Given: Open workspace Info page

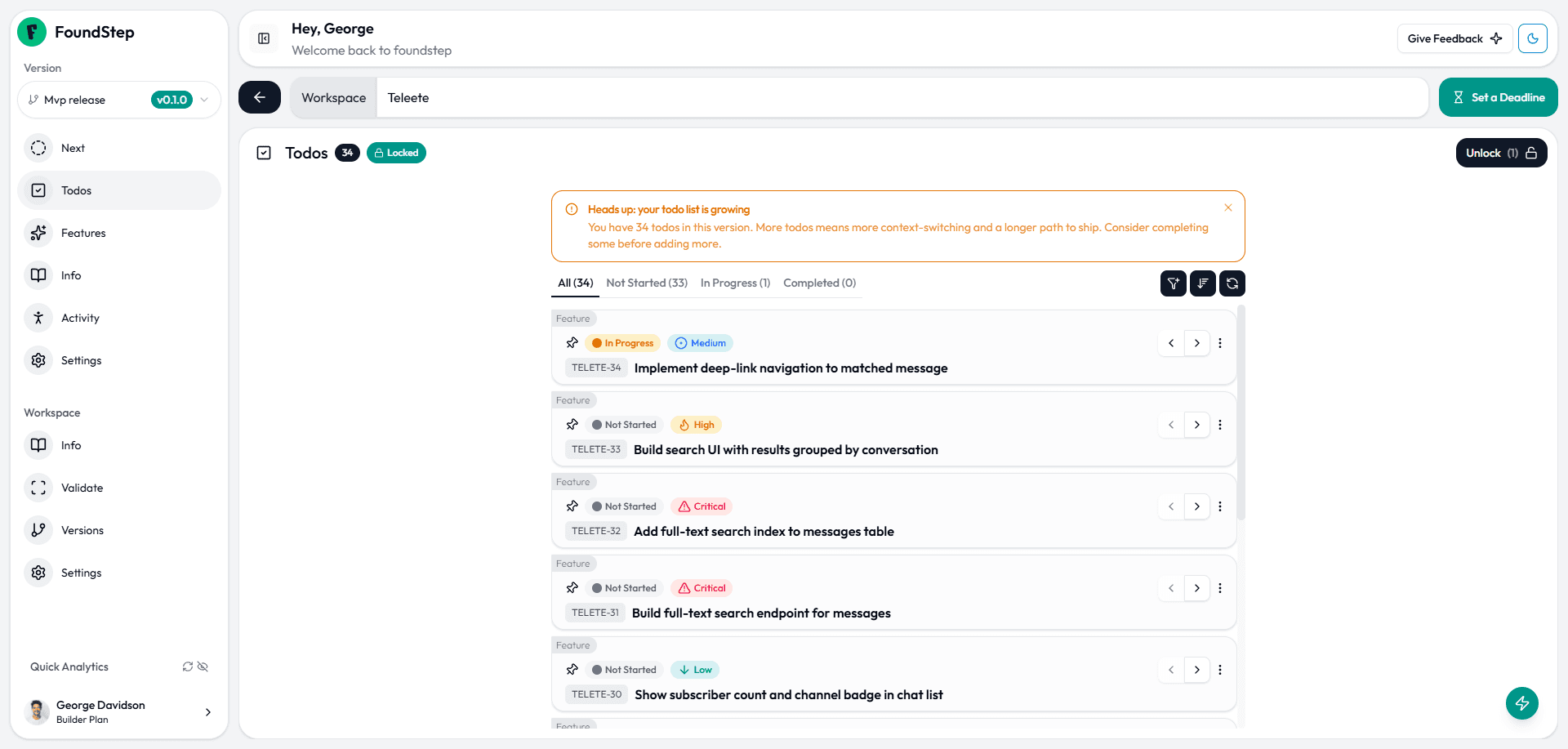Looking at the screenshot, I should (119, 445).
